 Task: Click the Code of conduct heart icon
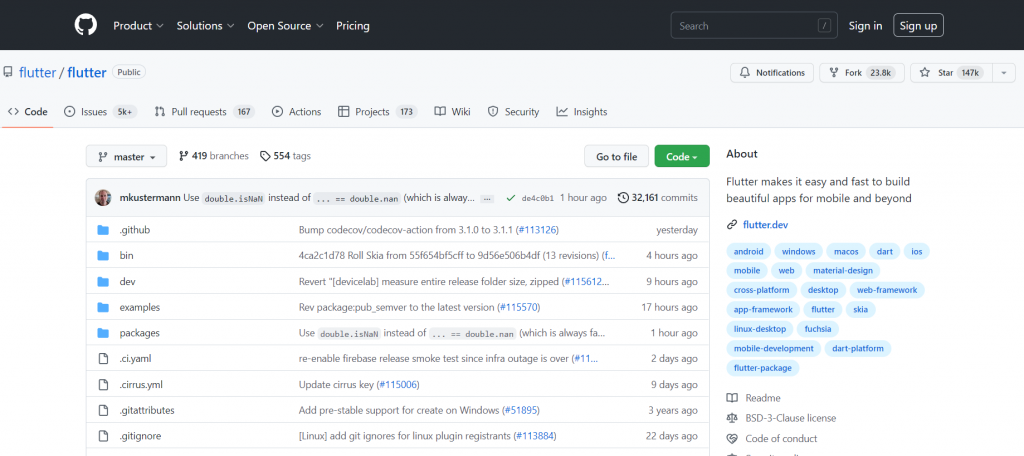732,438
